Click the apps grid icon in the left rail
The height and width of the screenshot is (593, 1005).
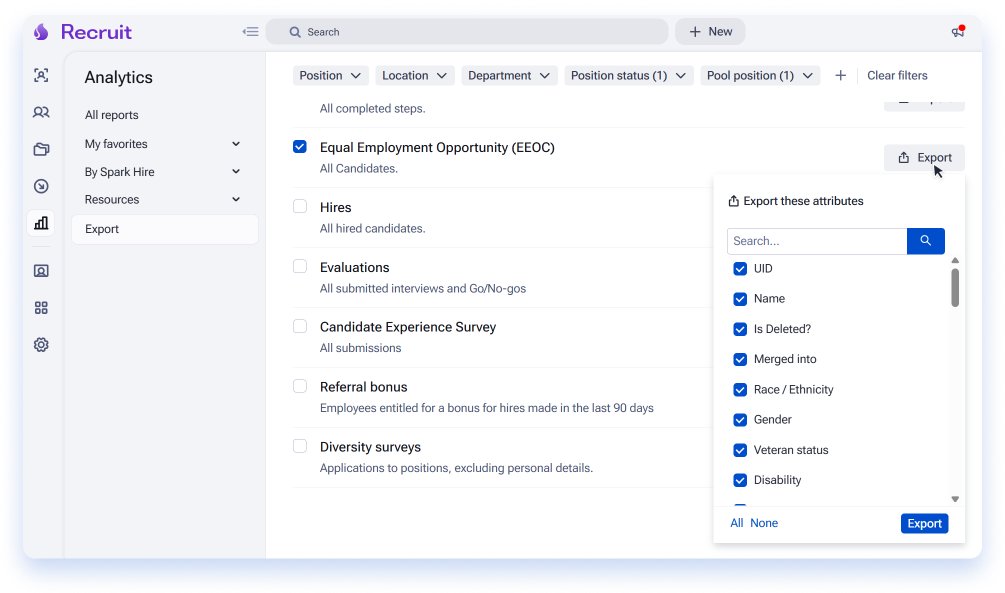pyautogui.click(x=41, y=308)
